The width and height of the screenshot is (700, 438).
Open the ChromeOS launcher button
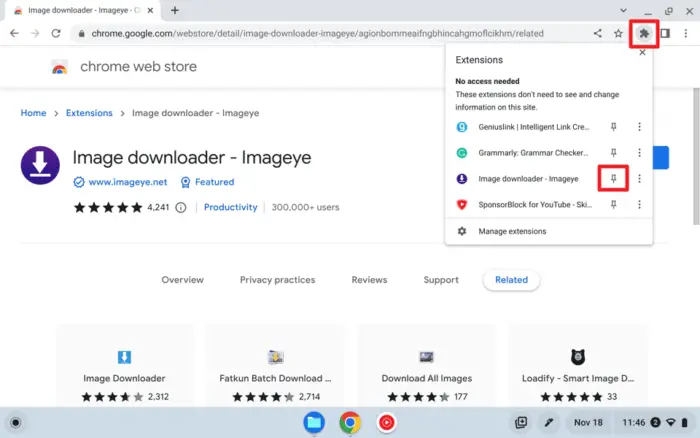(16, 422)
